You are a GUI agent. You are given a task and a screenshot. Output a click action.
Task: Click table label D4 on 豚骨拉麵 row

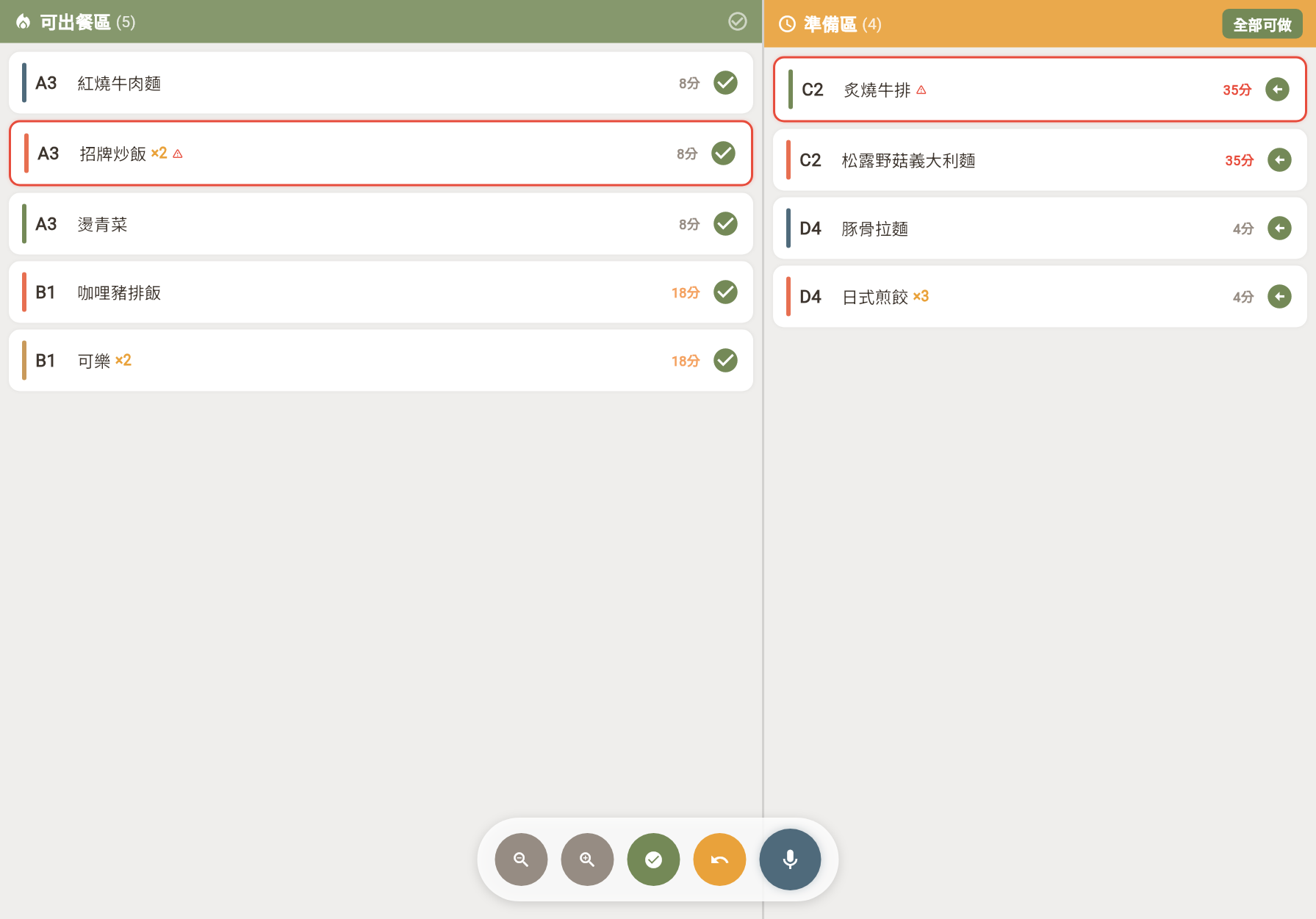[x=810, y=228]
